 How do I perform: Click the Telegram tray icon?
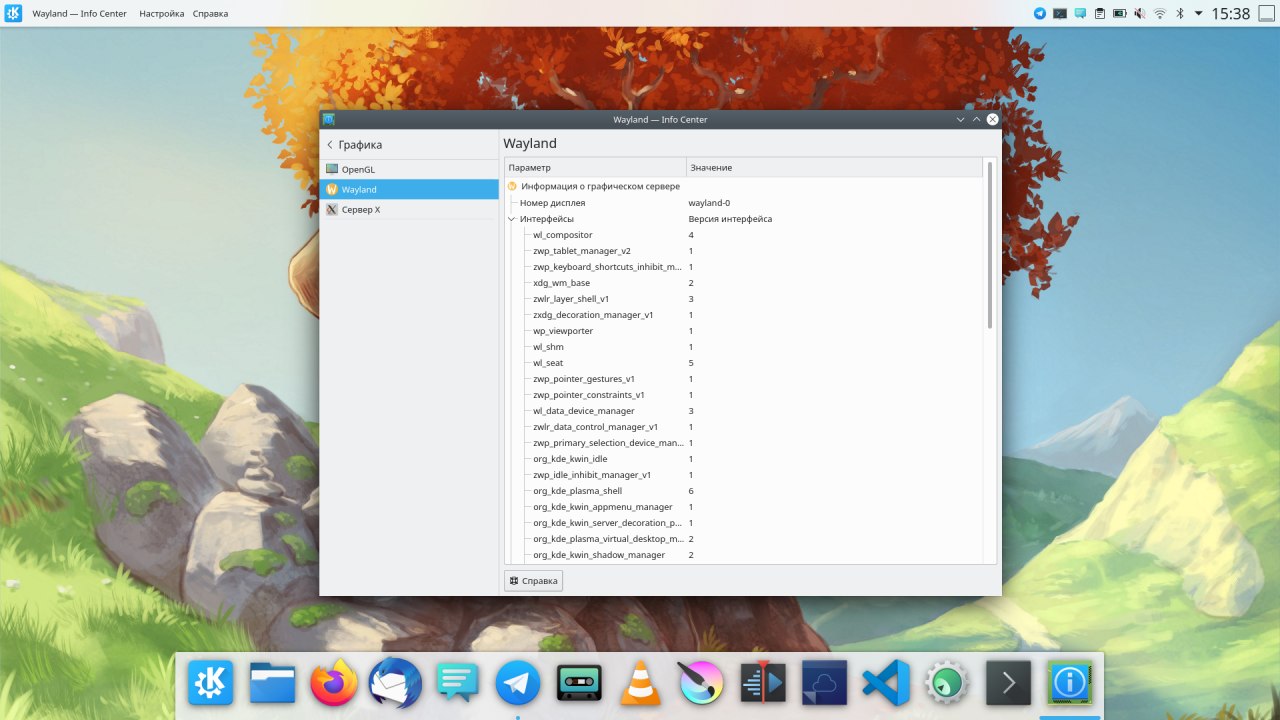click(x=1040, y=13)
